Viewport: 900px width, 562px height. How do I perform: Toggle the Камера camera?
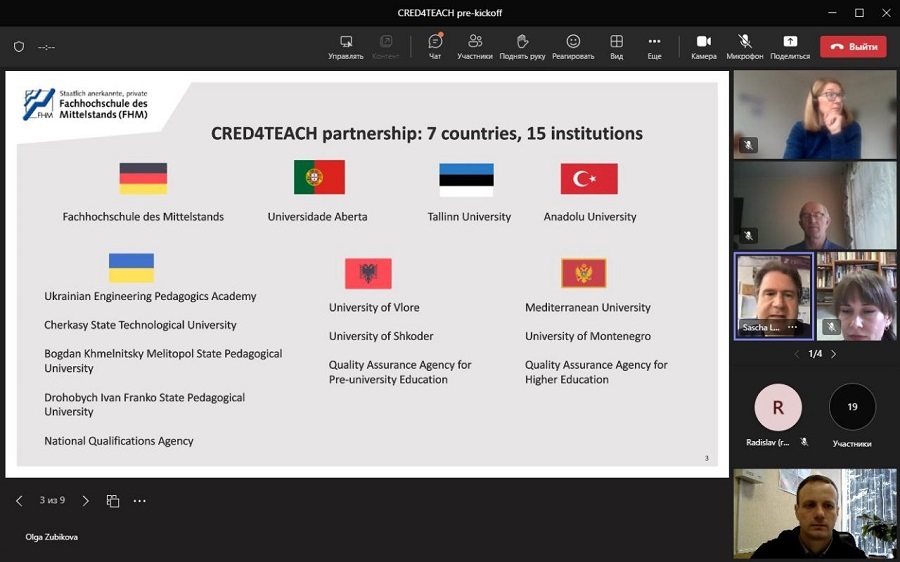point(704,47)
